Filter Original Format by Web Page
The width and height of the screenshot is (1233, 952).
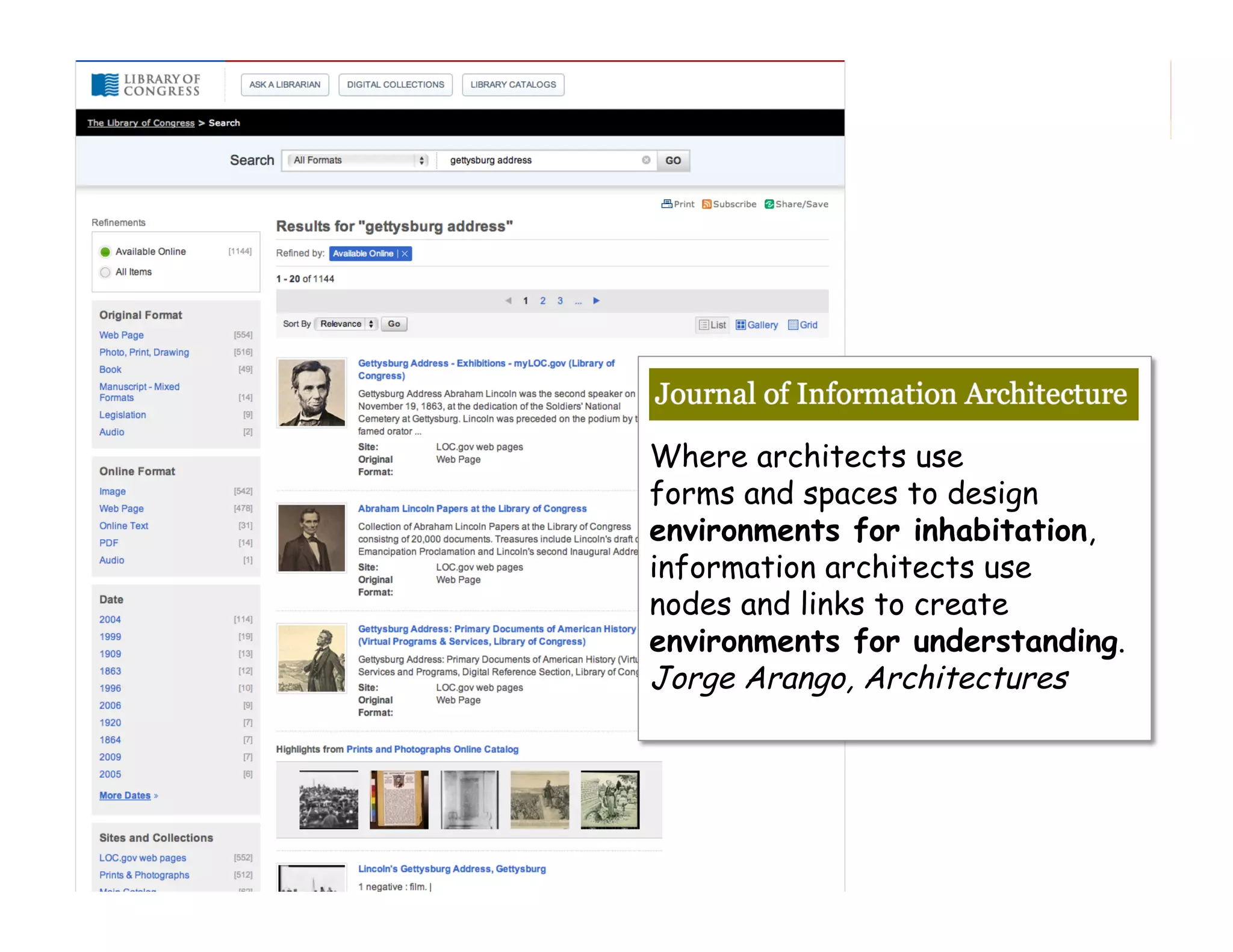[122, 335]
